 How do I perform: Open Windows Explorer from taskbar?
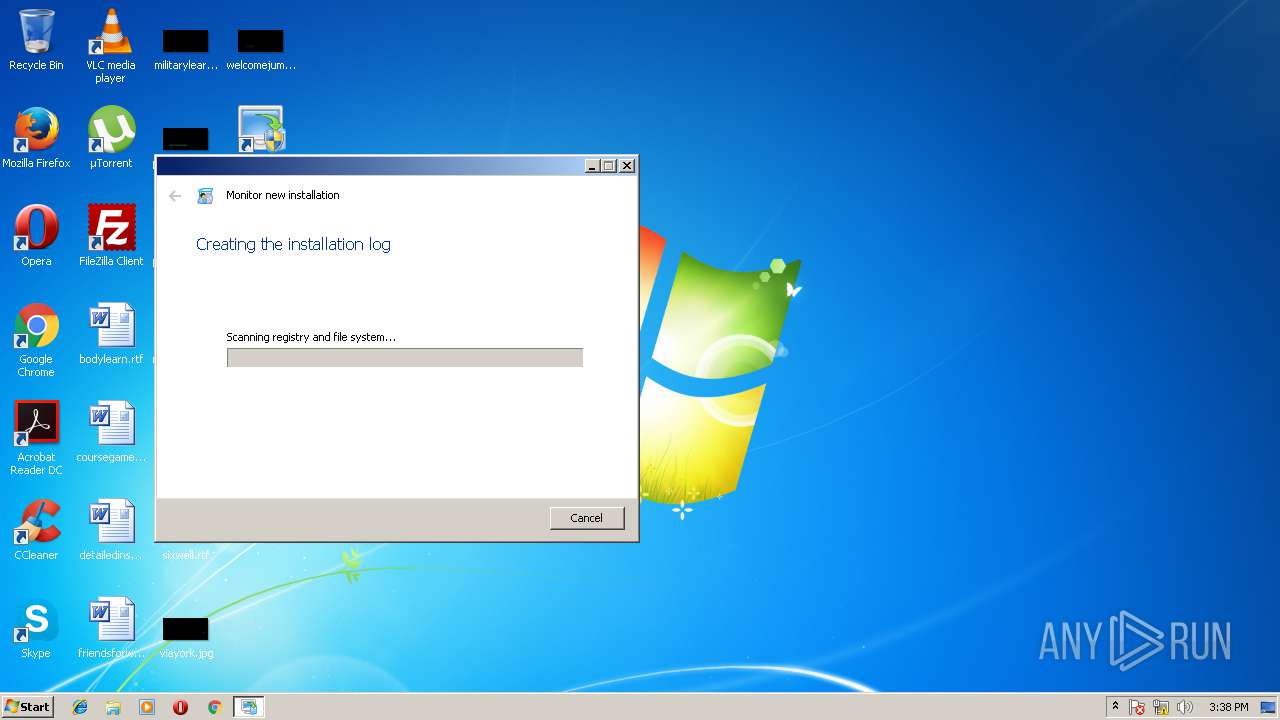(x=113, y=707)
